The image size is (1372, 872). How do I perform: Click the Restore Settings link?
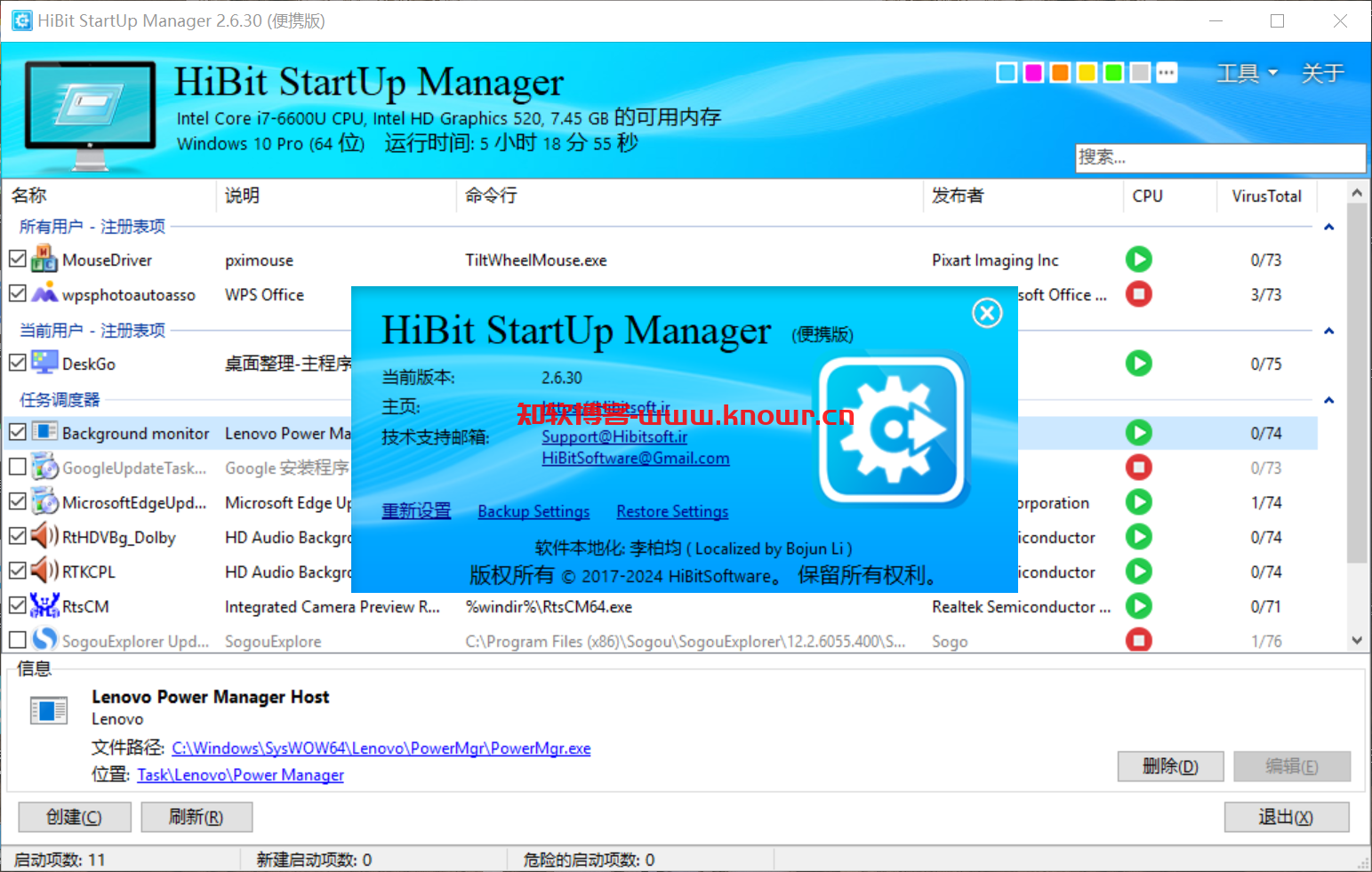tap(672, 512)
